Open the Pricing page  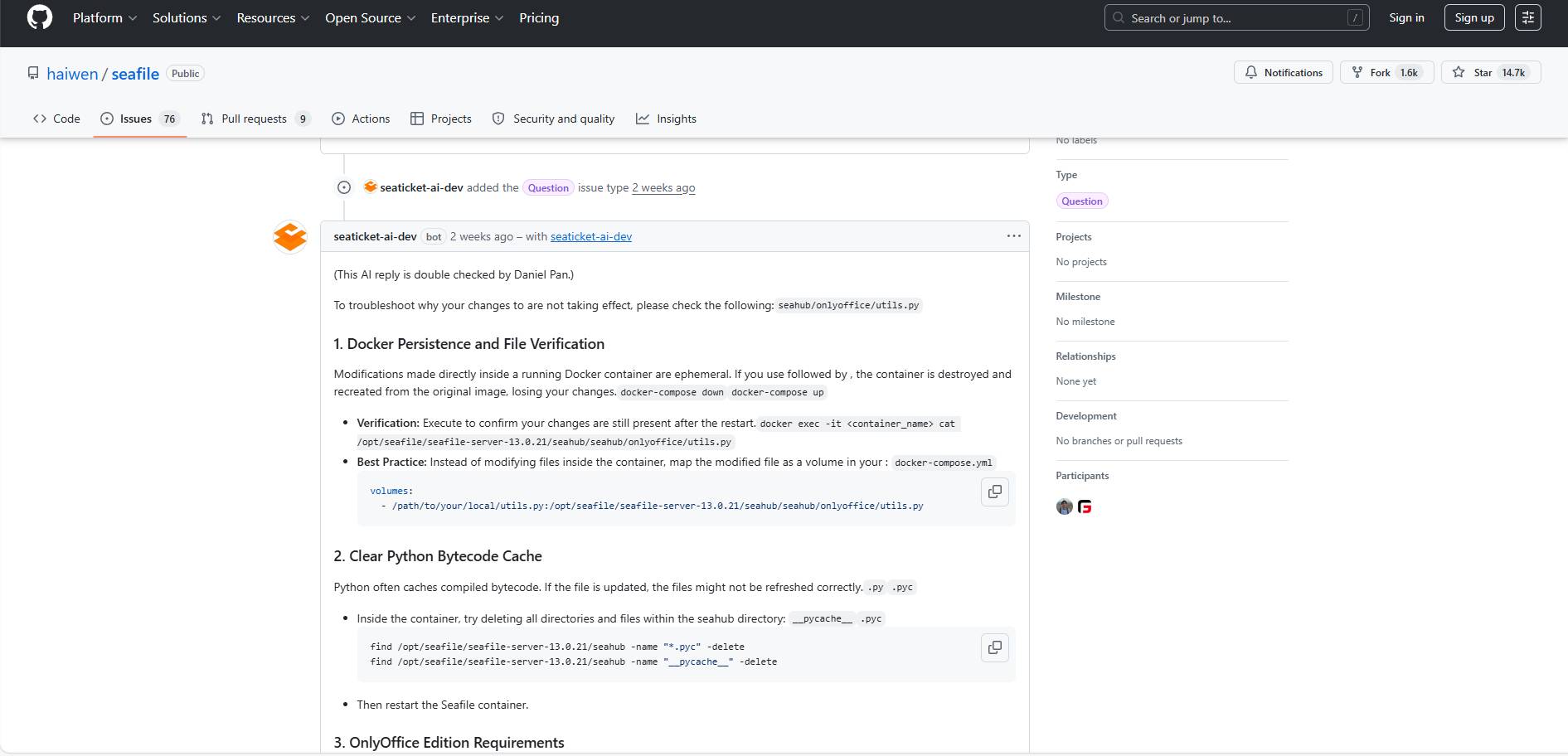click(539, 17)
